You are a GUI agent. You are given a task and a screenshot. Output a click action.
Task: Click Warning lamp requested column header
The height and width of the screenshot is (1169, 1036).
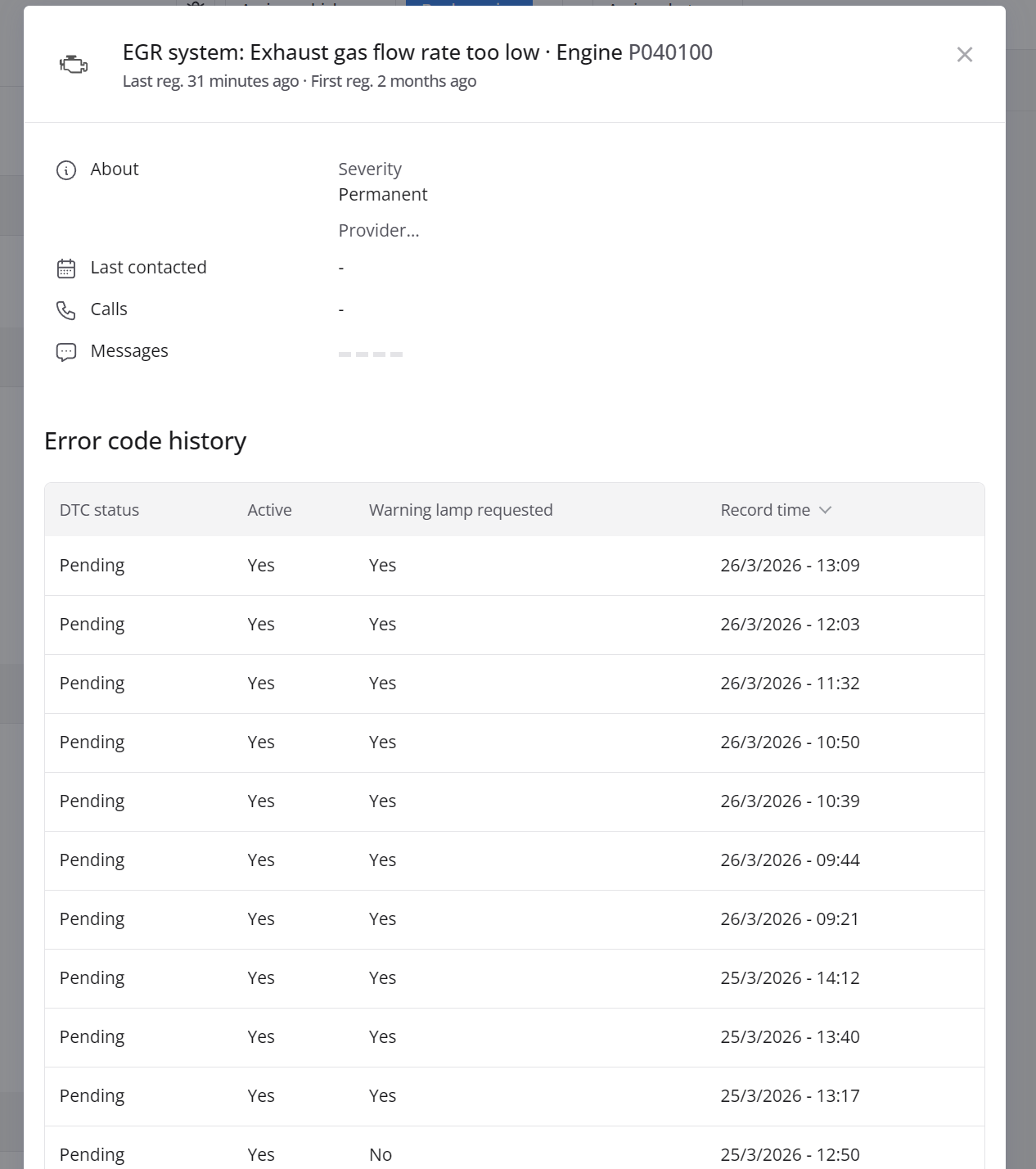pos(461,510)
